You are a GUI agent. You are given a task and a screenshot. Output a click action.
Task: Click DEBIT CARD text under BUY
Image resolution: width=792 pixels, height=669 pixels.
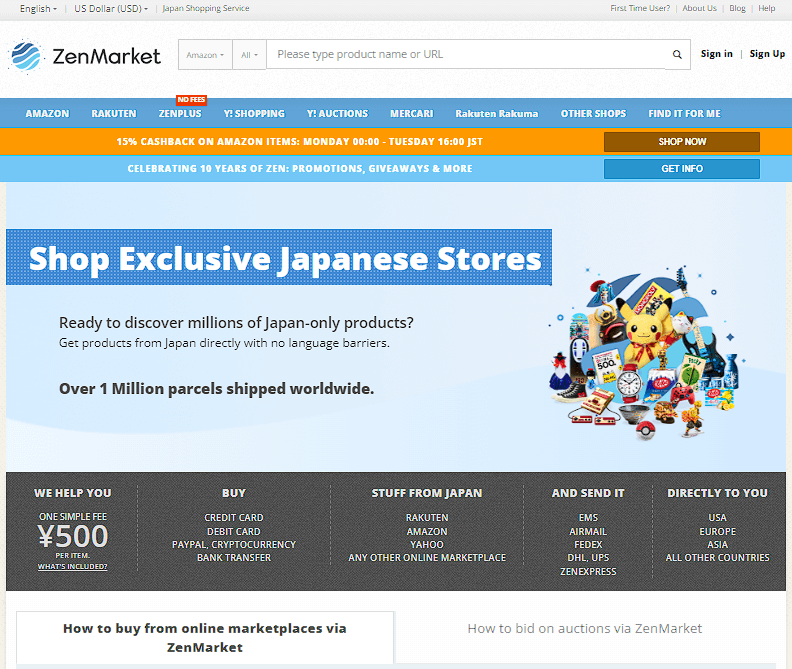(234, 532)
